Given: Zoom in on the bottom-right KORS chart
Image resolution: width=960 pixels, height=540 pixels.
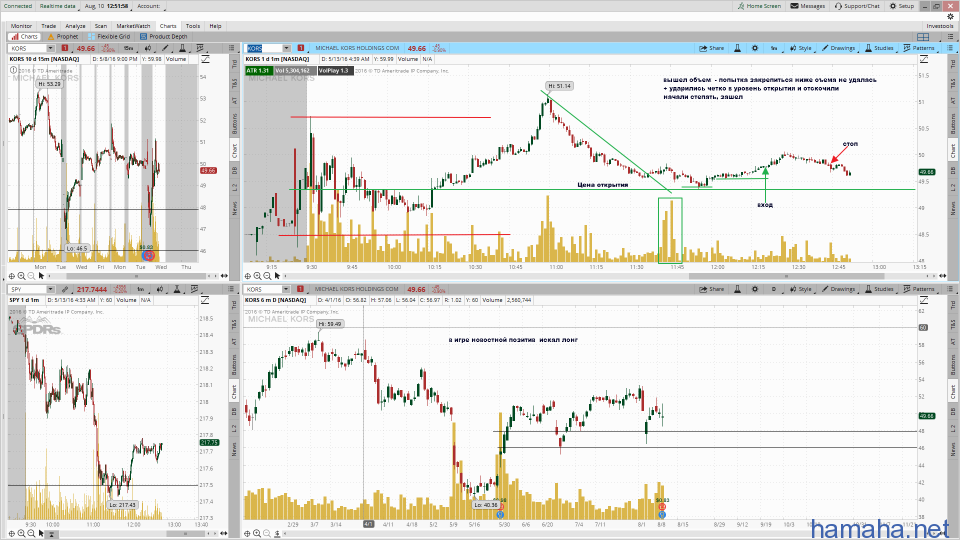Looking at the screenshot, I should pyautogui.click(x=257, y=534).
